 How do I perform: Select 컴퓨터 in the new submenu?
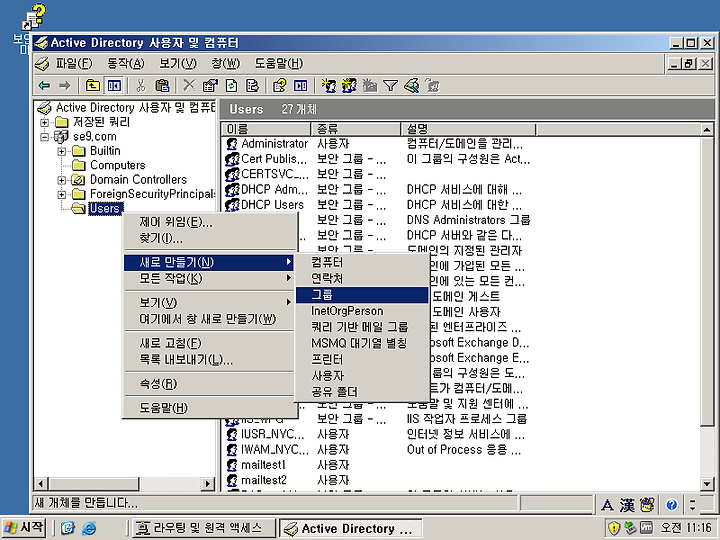tap(362, 262)
